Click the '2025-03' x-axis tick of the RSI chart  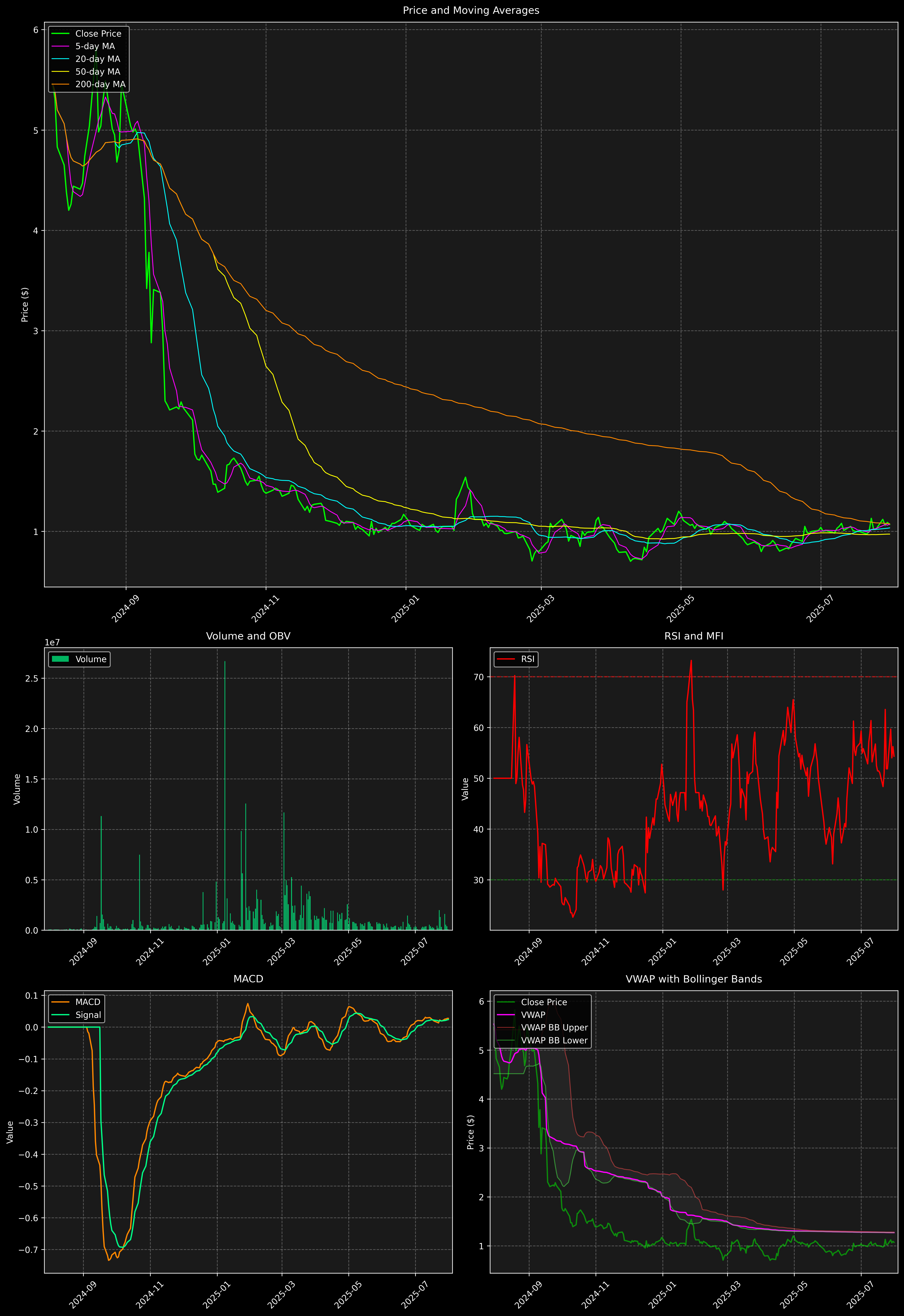click(727, 951)
